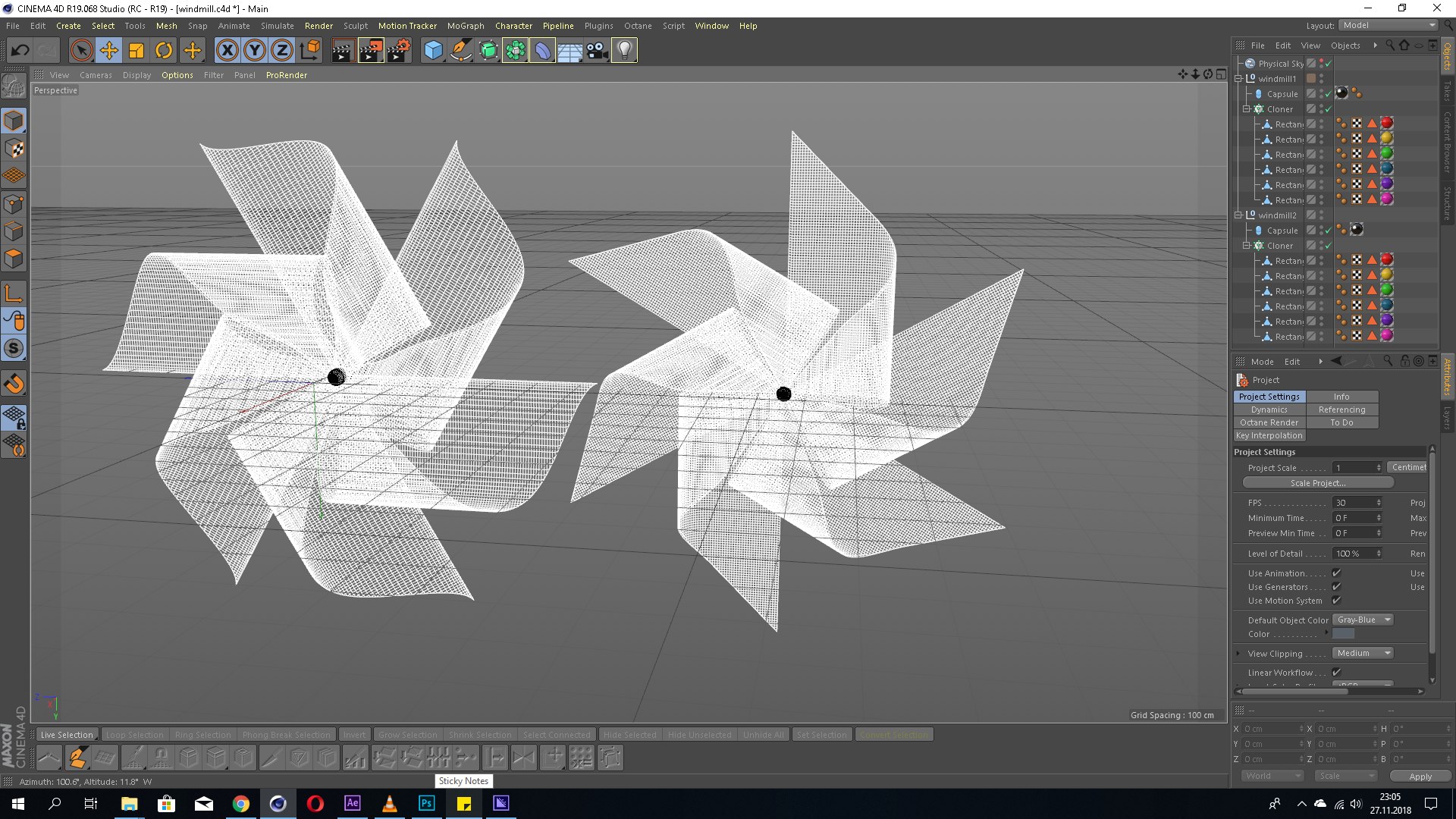Toggle the Y axis lock
Screen dimensions: 1456x819
tap(255, 51)
